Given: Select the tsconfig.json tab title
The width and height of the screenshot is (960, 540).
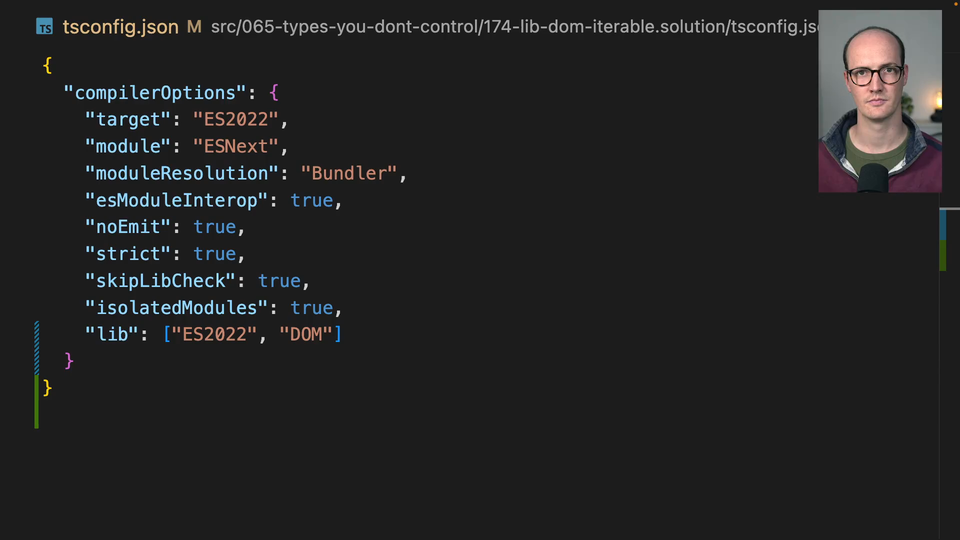Looking at the screenshot, I should click(120, 27).
